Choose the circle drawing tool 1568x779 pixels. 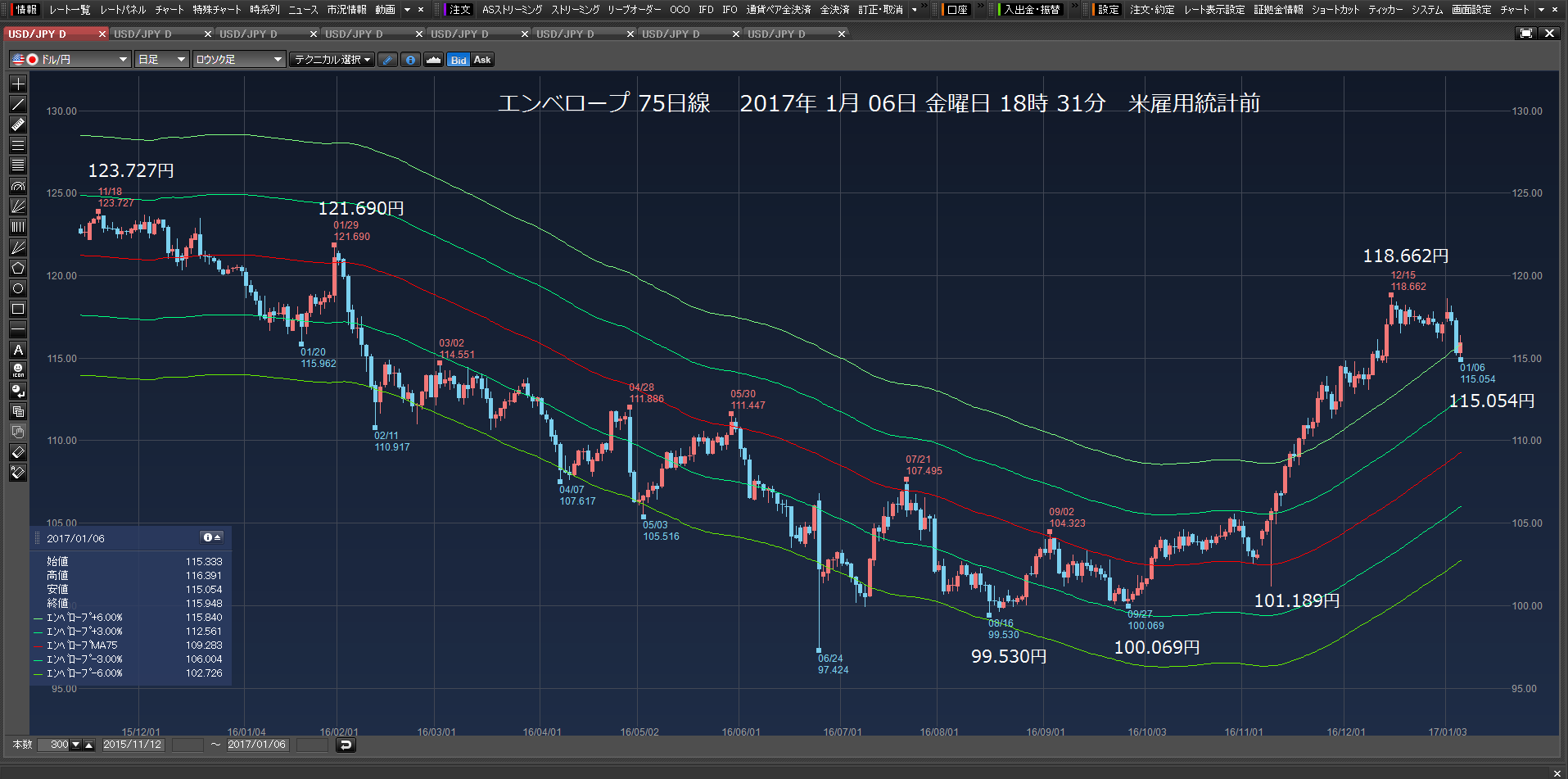(18, 288)
